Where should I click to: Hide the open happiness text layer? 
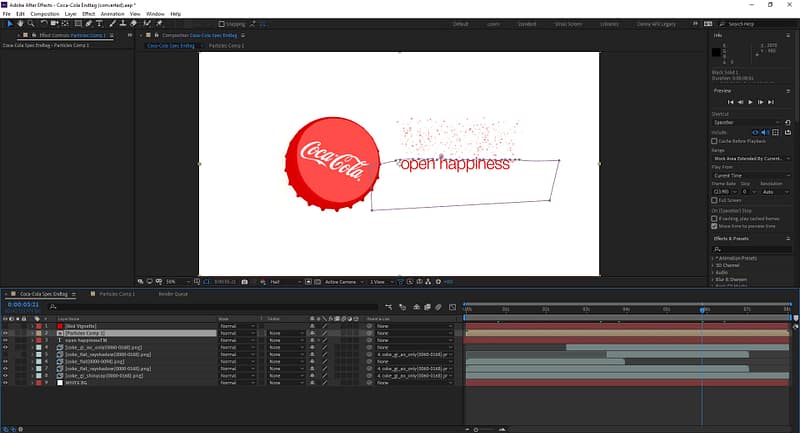[6, 340]
